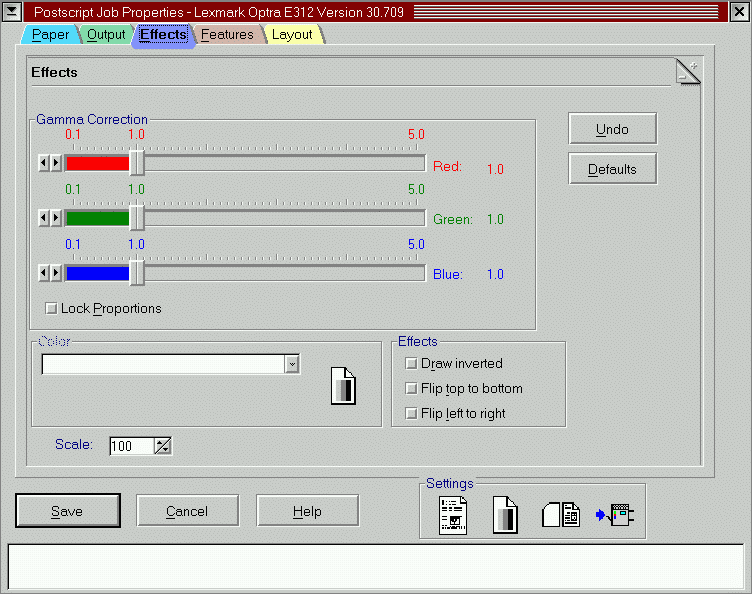Increase Green gamma with right arrow
The width and height of the screenshot is (752, 594).
(x=56, y=218)
